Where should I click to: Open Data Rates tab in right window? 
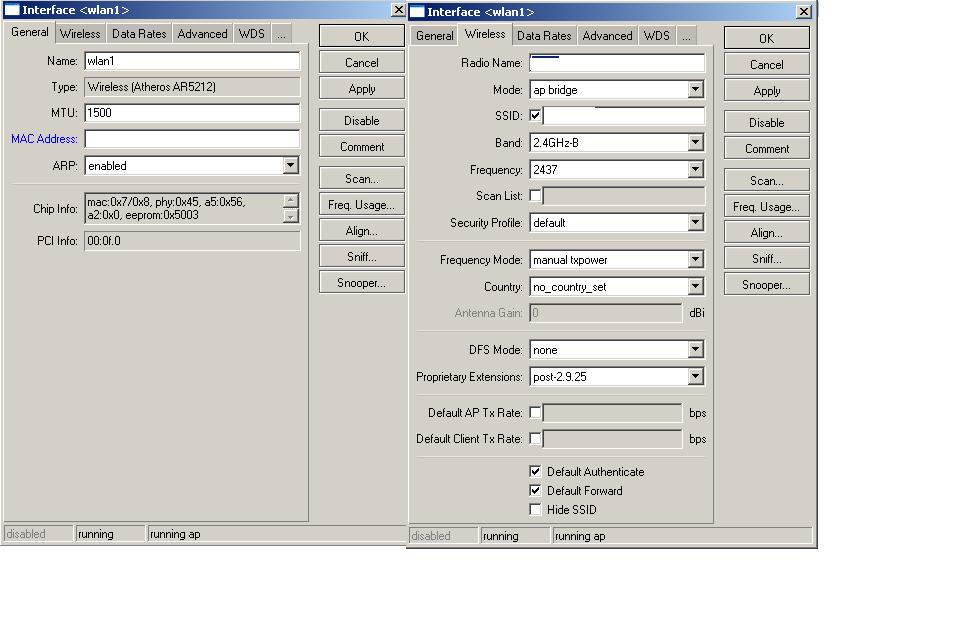544,36
